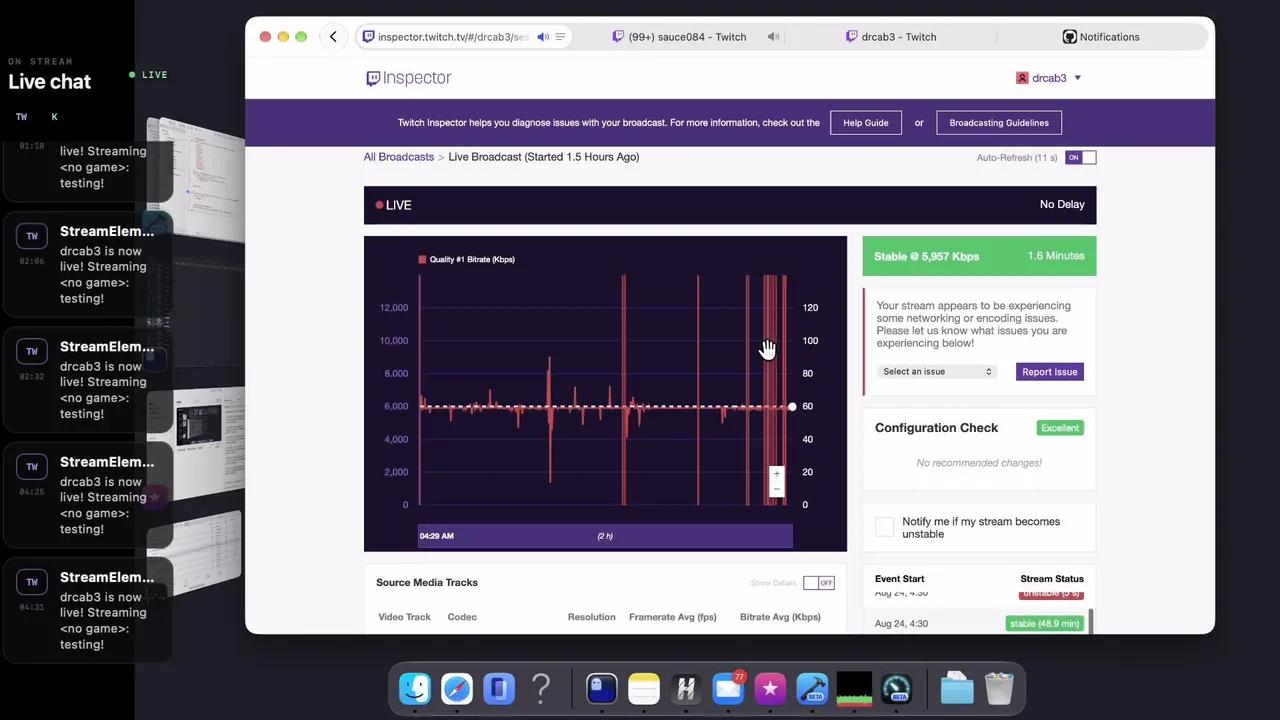Click the white marker on the bitrate line
1280x720 pixels.
(792, 407)
